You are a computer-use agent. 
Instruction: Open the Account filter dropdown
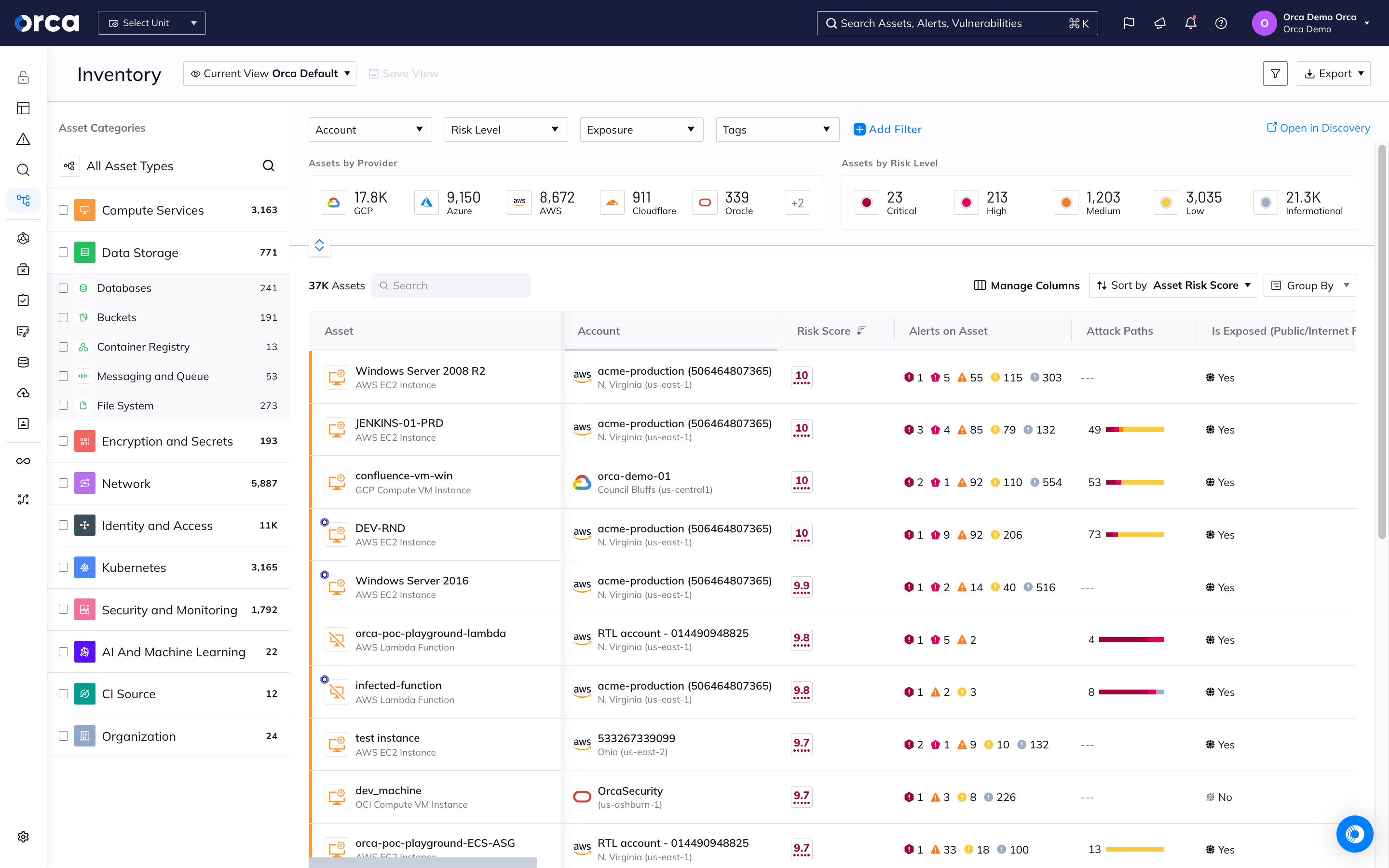point(369,129)
